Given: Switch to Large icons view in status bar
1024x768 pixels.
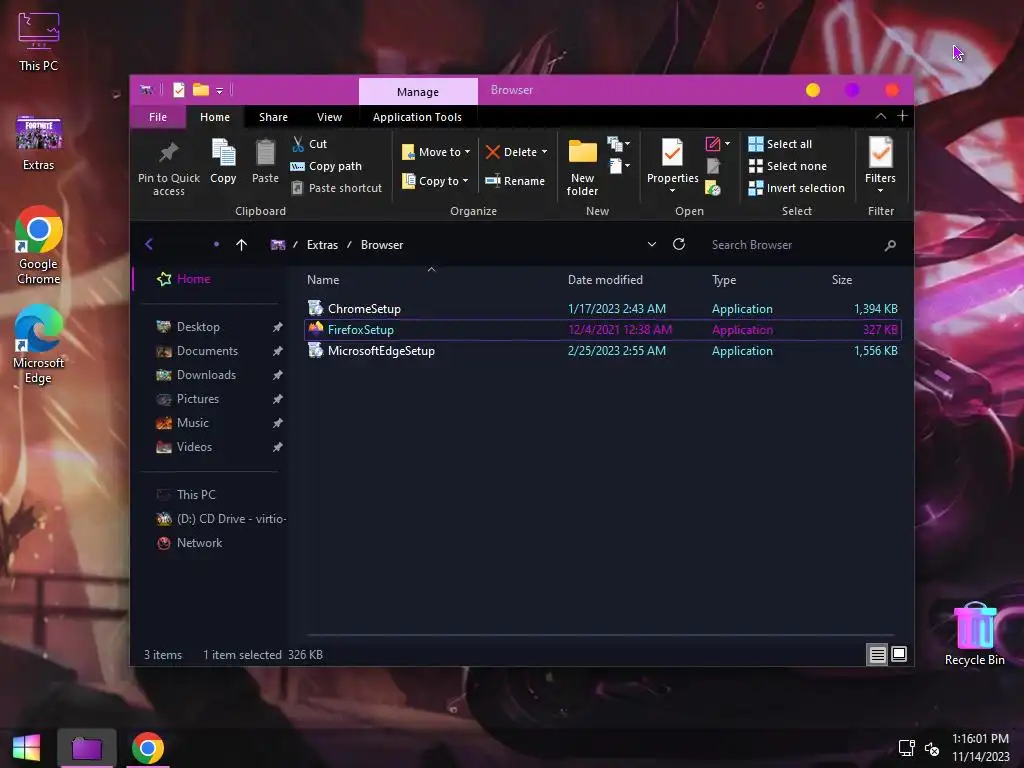Looking at the screenshot, I should click(899, 654).
